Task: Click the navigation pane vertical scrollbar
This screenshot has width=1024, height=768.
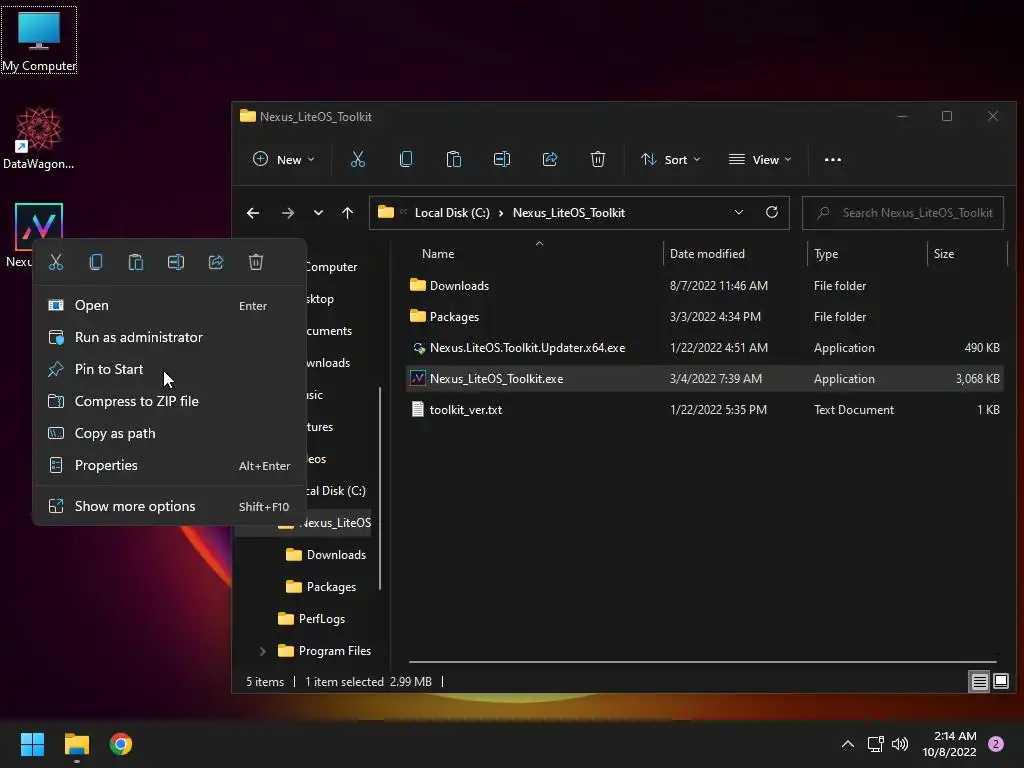Action: click(379, 488)
